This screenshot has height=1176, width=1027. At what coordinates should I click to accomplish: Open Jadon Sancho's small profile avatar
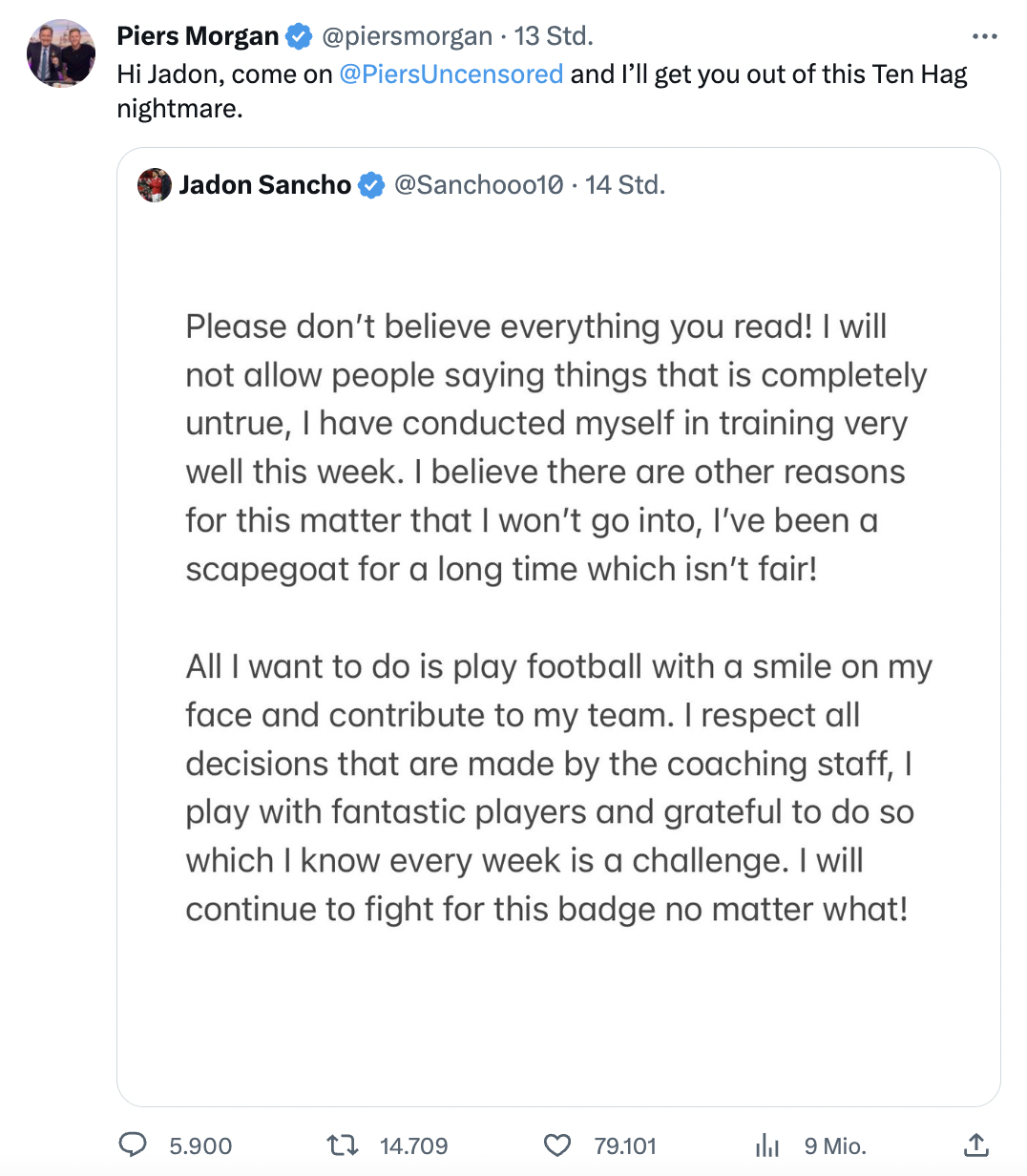click(155, 185)
